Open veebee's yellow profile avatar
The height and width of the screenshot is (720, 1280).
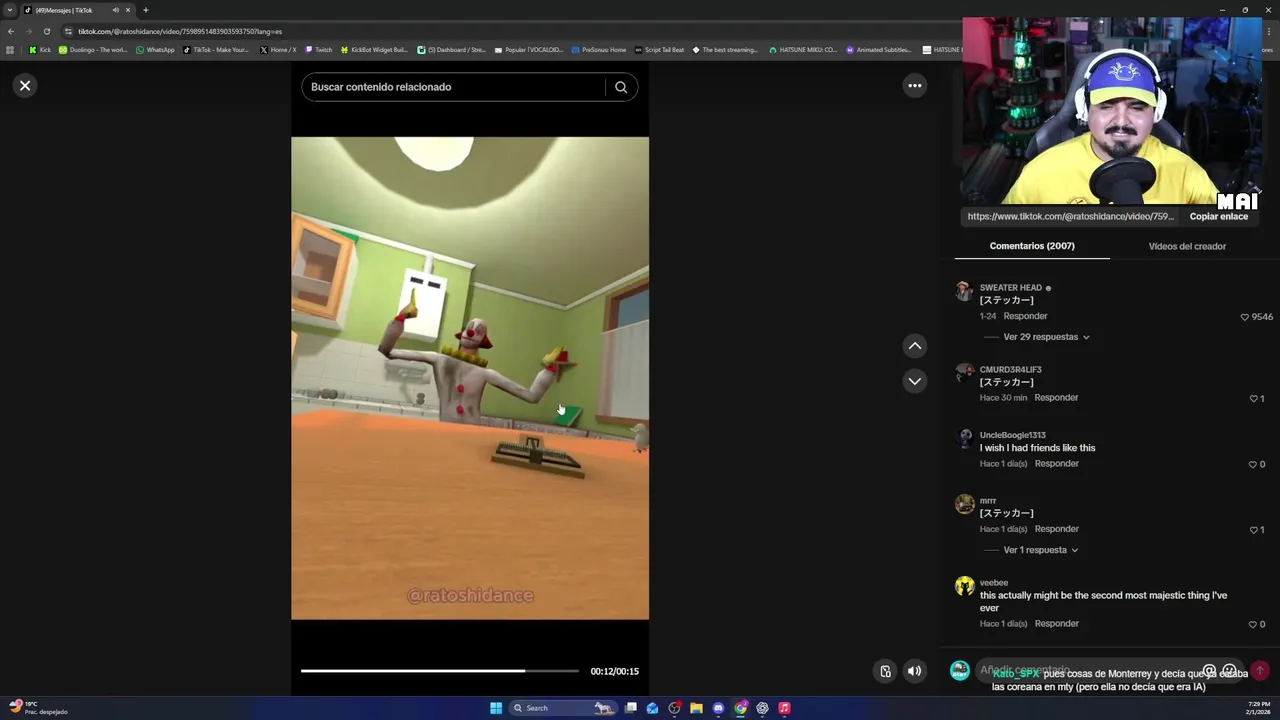coord(964,586)
